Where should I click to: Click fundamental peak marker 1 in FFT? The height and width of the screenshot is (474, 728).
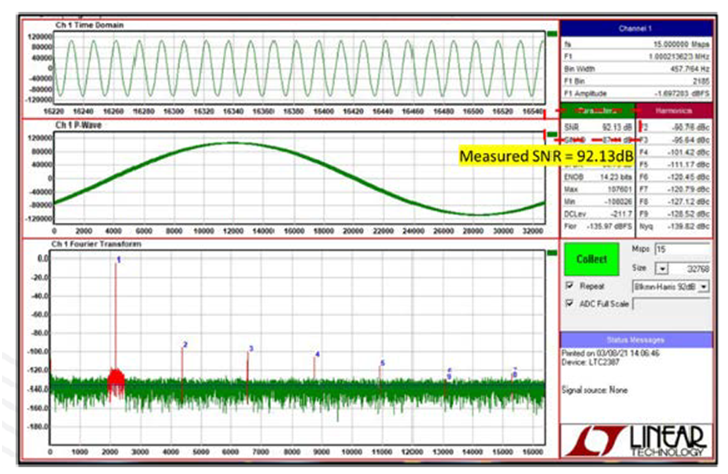tap(118, 260)
